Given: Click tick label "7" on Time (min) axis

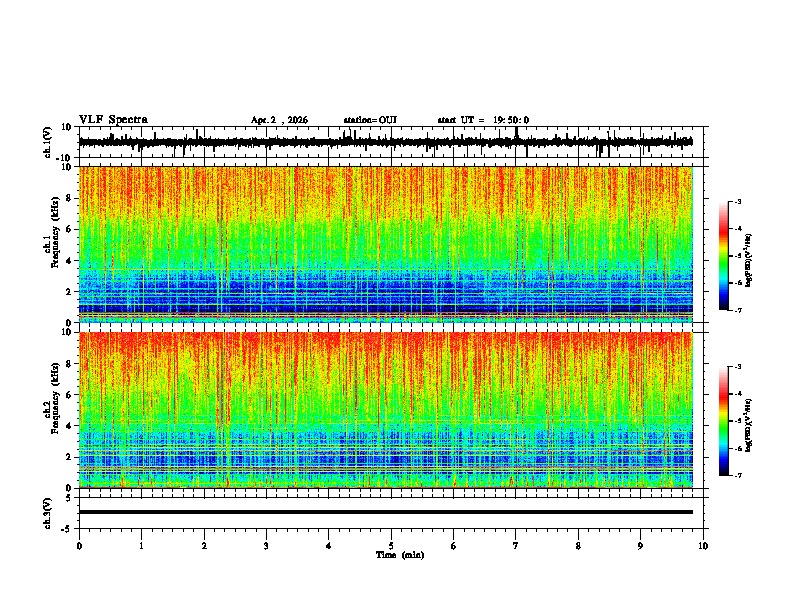Looking at the screenshot, I should click(516, 546).
